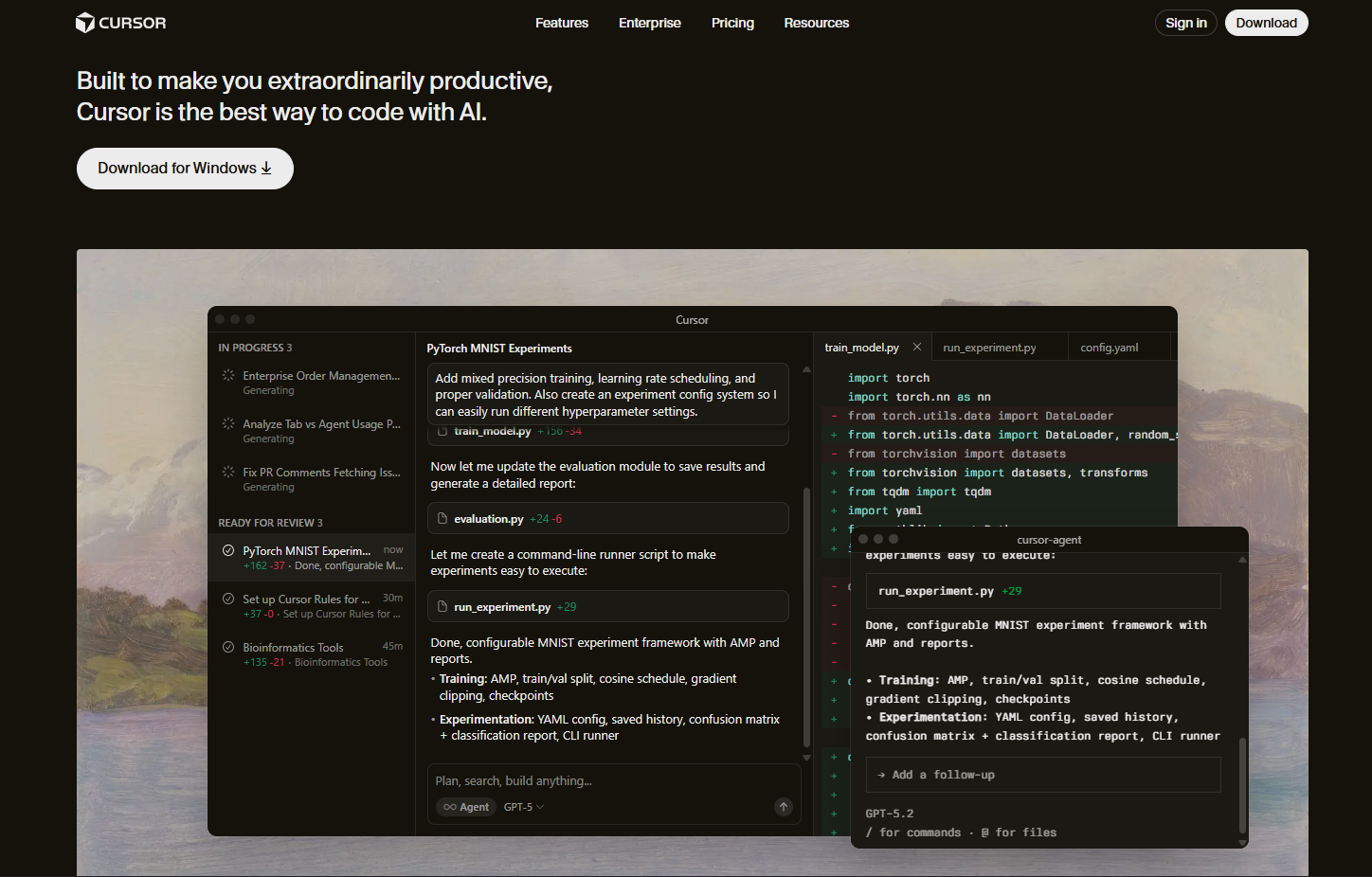Click checkmark icon beside Set up Cursor Rules
The image size is (1372, 877).
[228, 599]
